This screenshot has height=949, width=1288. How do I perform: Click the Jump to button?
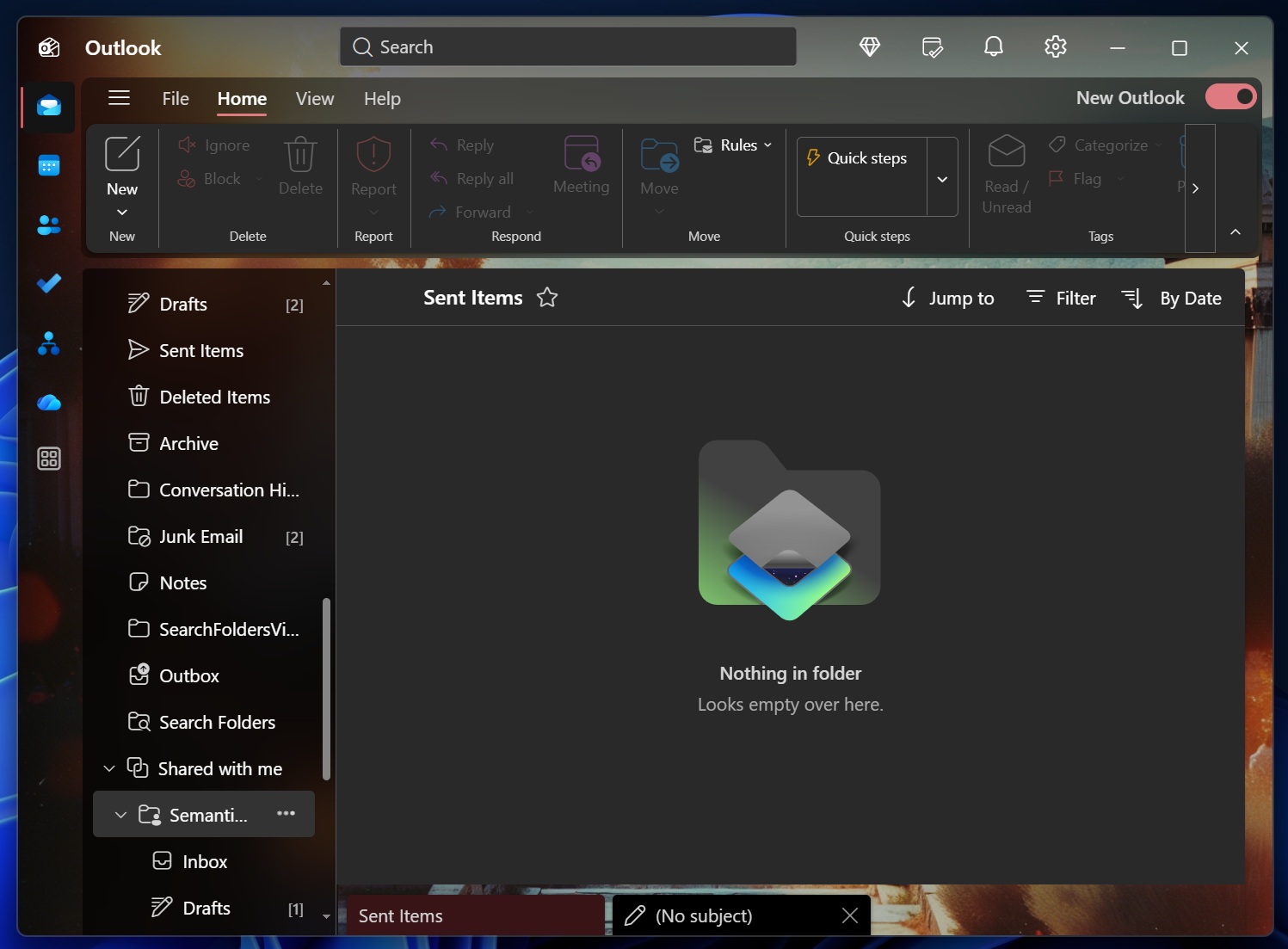point(947,299)
